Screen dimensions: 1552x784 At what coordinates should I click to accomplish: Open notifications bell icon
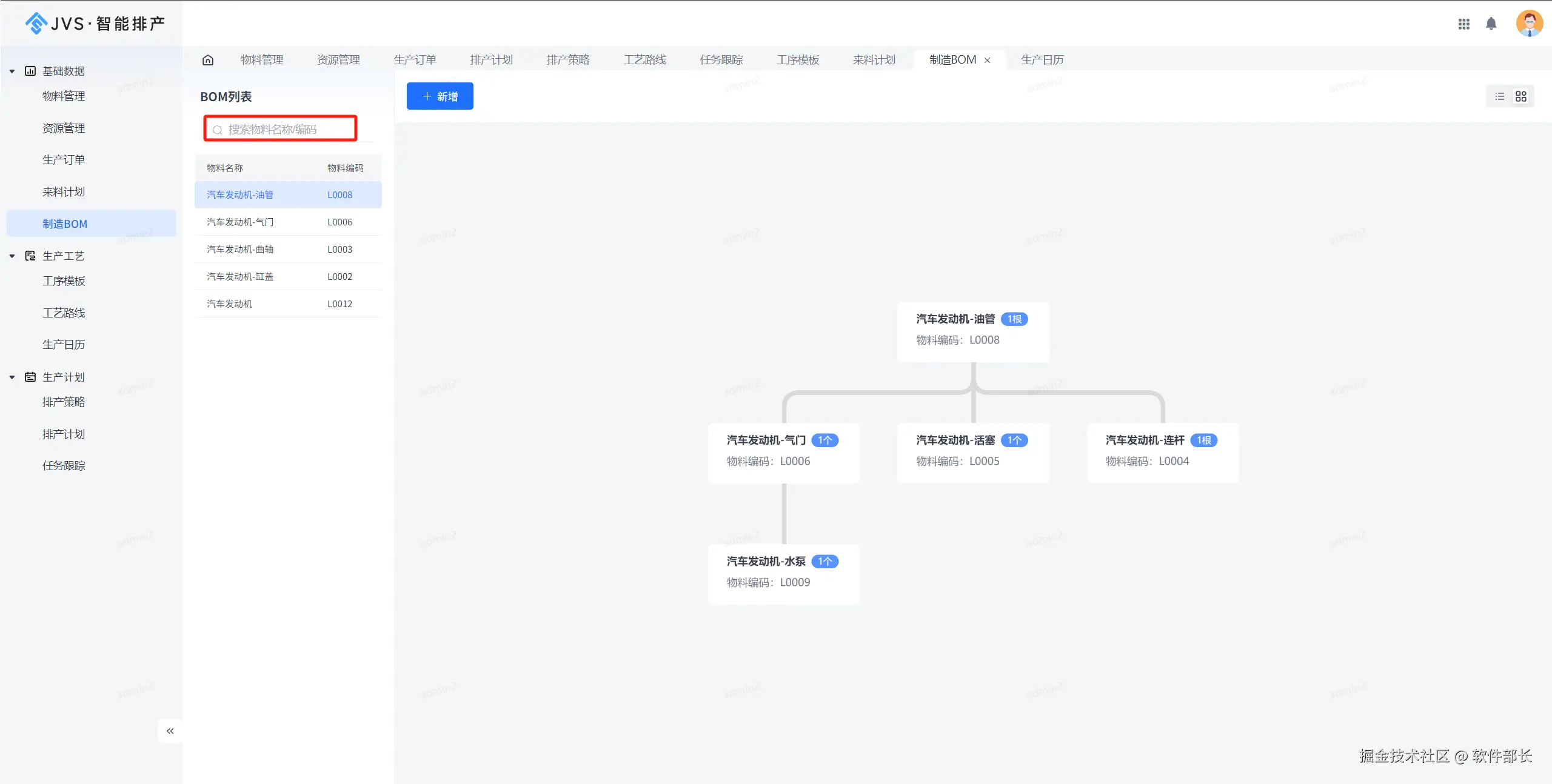tap(1491, 24)
